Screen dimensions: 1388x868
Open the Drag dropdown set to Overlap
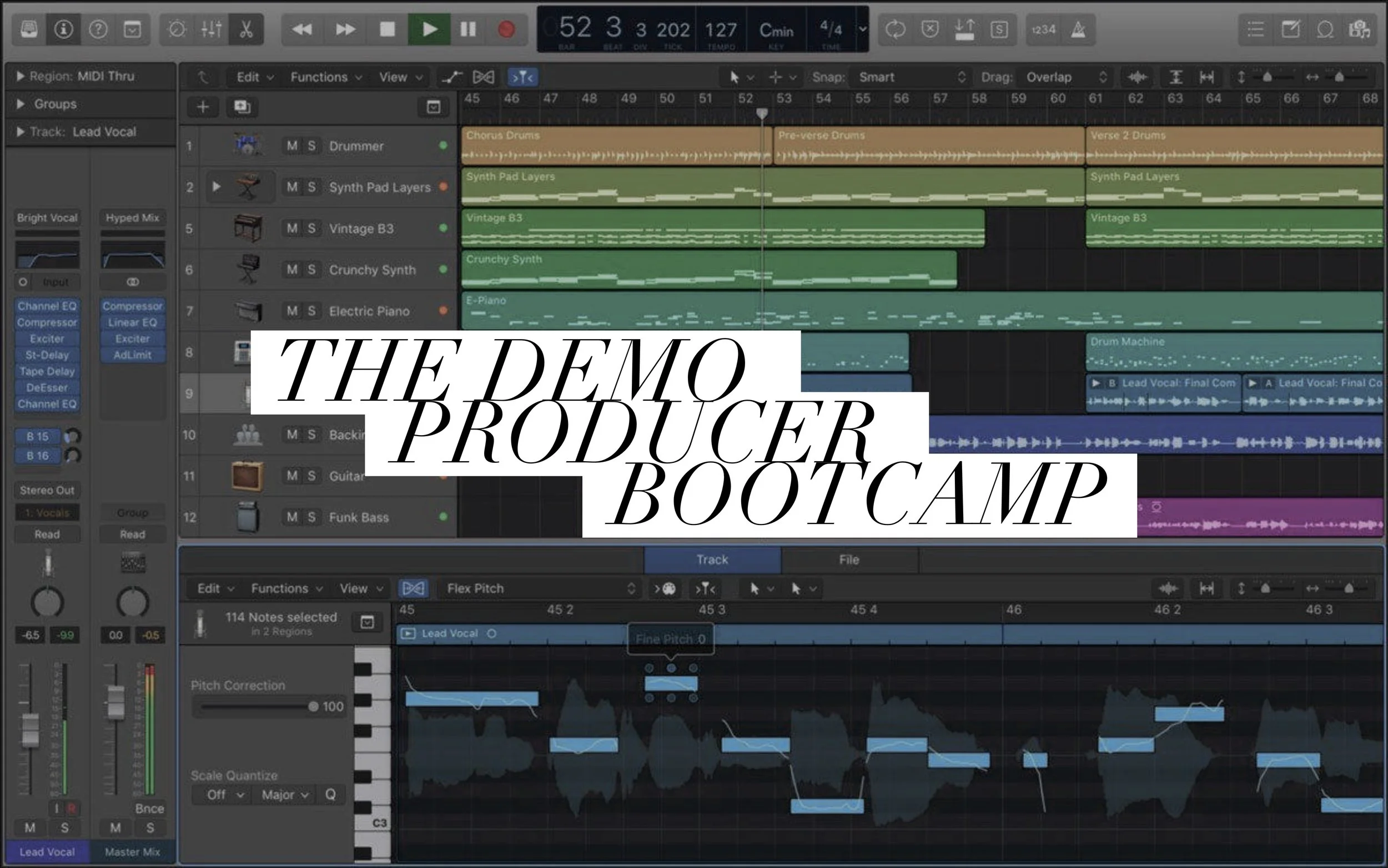point(1062,77)
